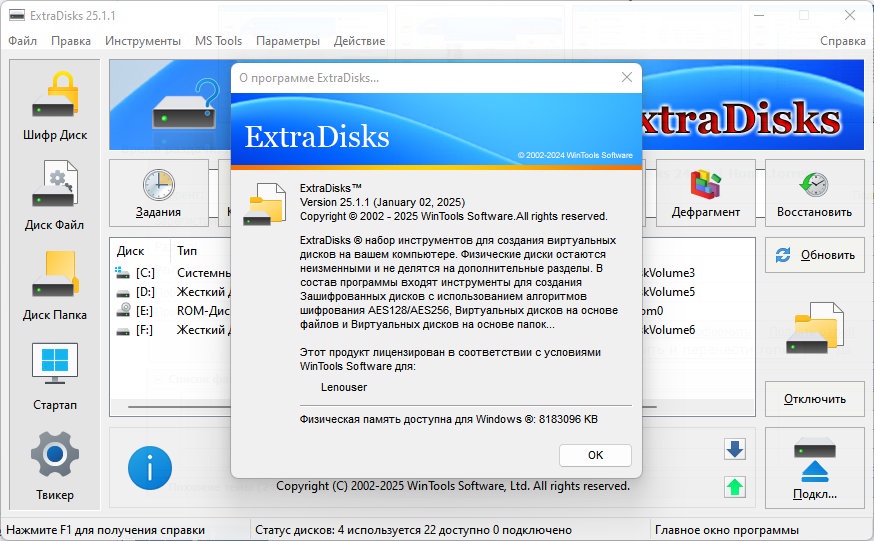
Task: Click the folder icon in About dialog
Action: [x=264, y=204]
